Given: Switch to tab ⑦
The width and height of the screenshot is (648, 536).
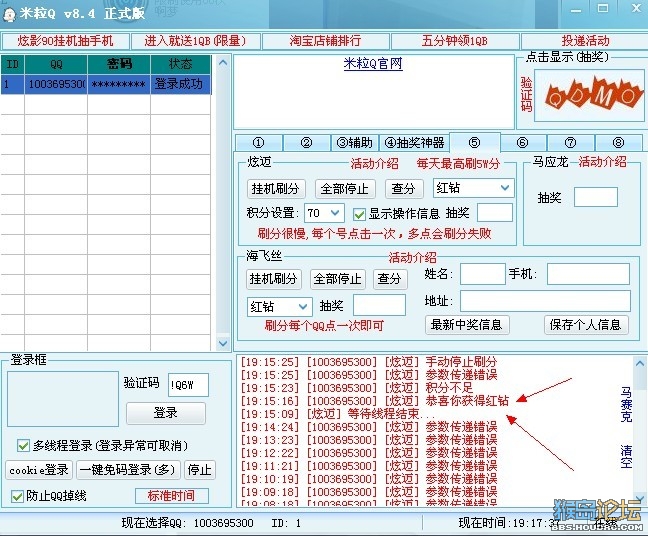Looking at the screenshot, I should tap(570, 143).
